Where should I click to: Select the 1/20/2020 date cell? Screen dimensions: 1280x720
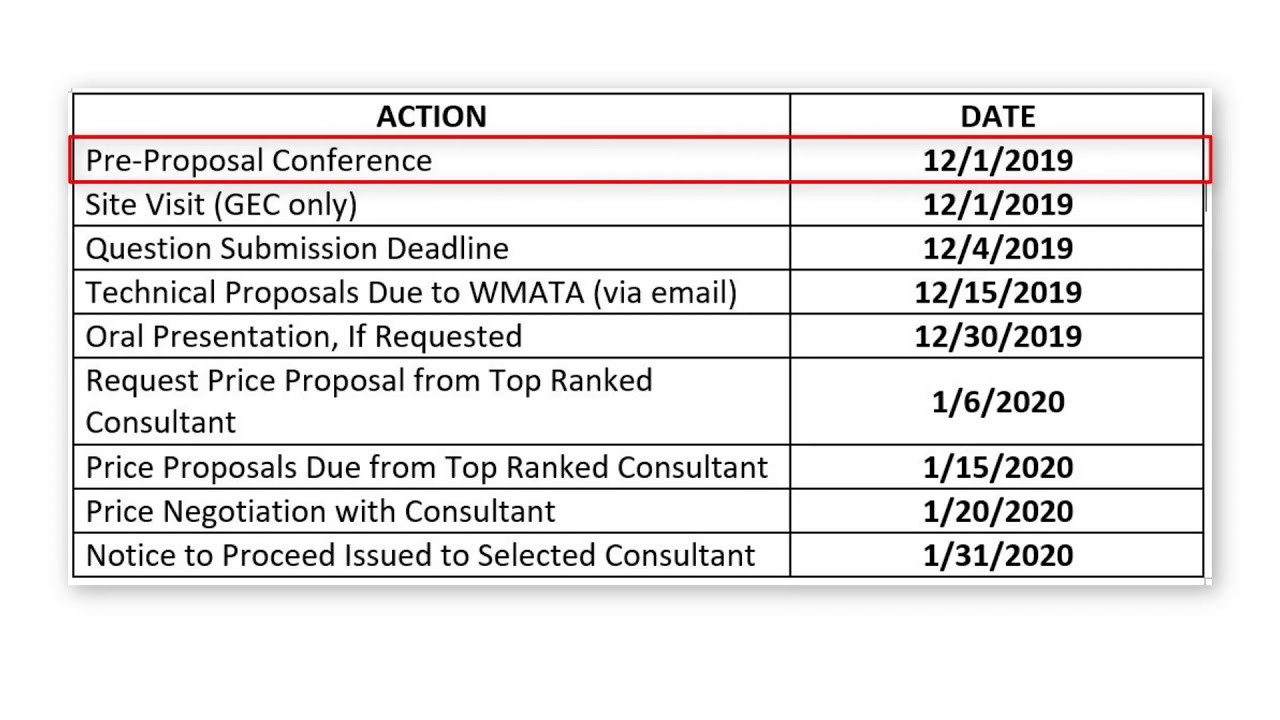[x=997, y=511]
